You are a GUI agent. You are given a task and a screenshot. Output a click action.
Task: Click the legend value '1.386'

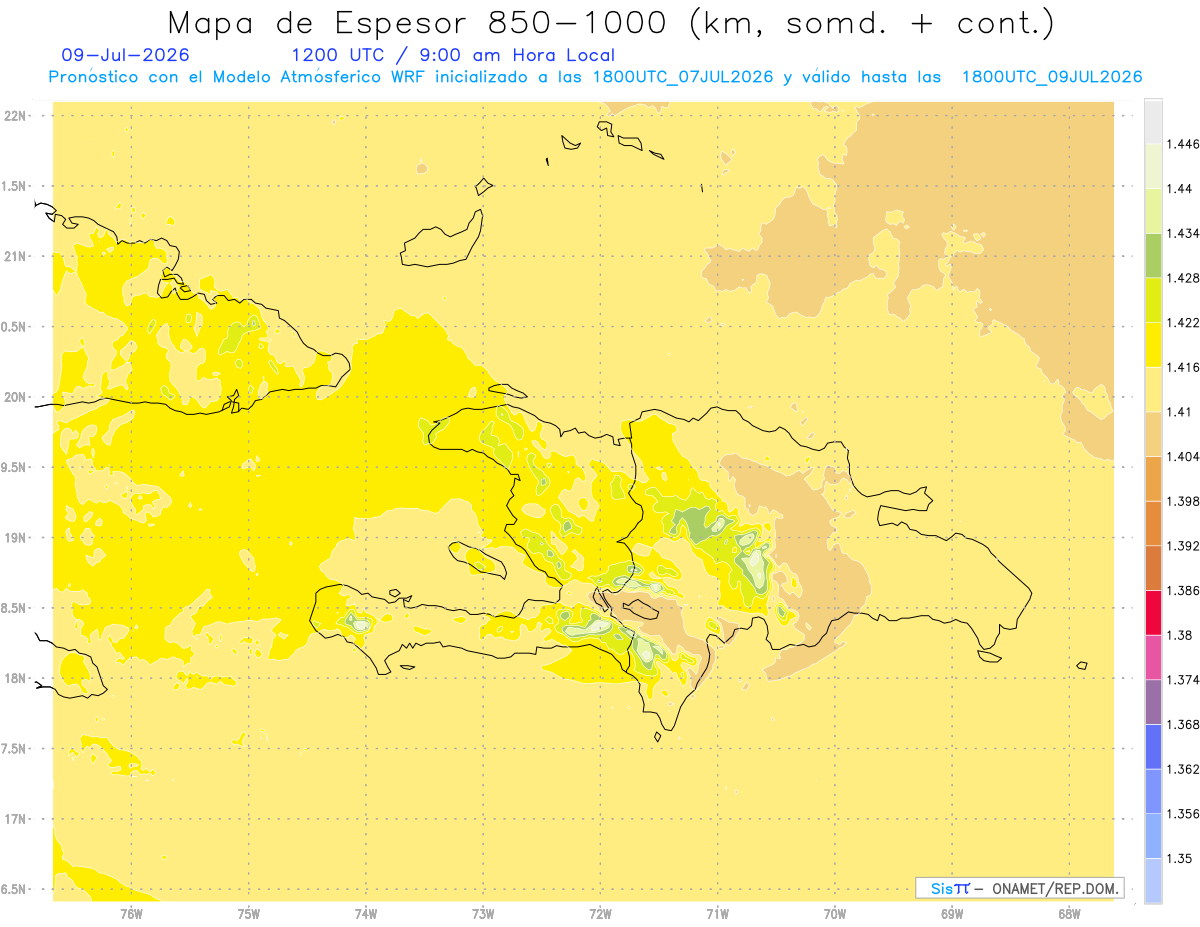coord(1183,591)
